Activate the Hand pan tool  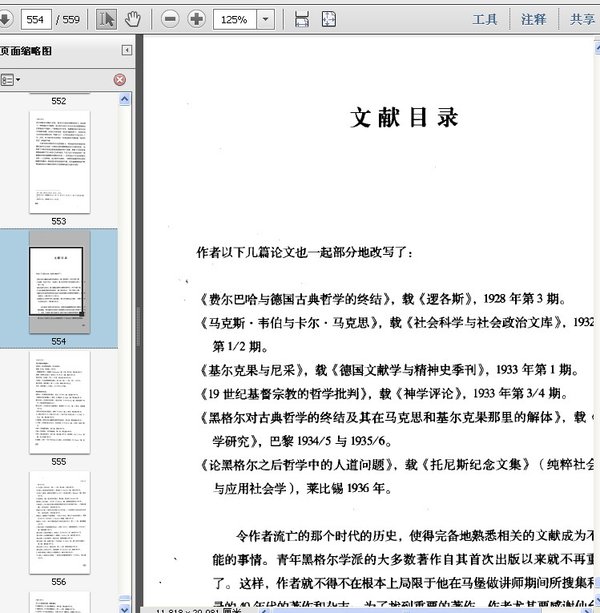coord(132,19)
